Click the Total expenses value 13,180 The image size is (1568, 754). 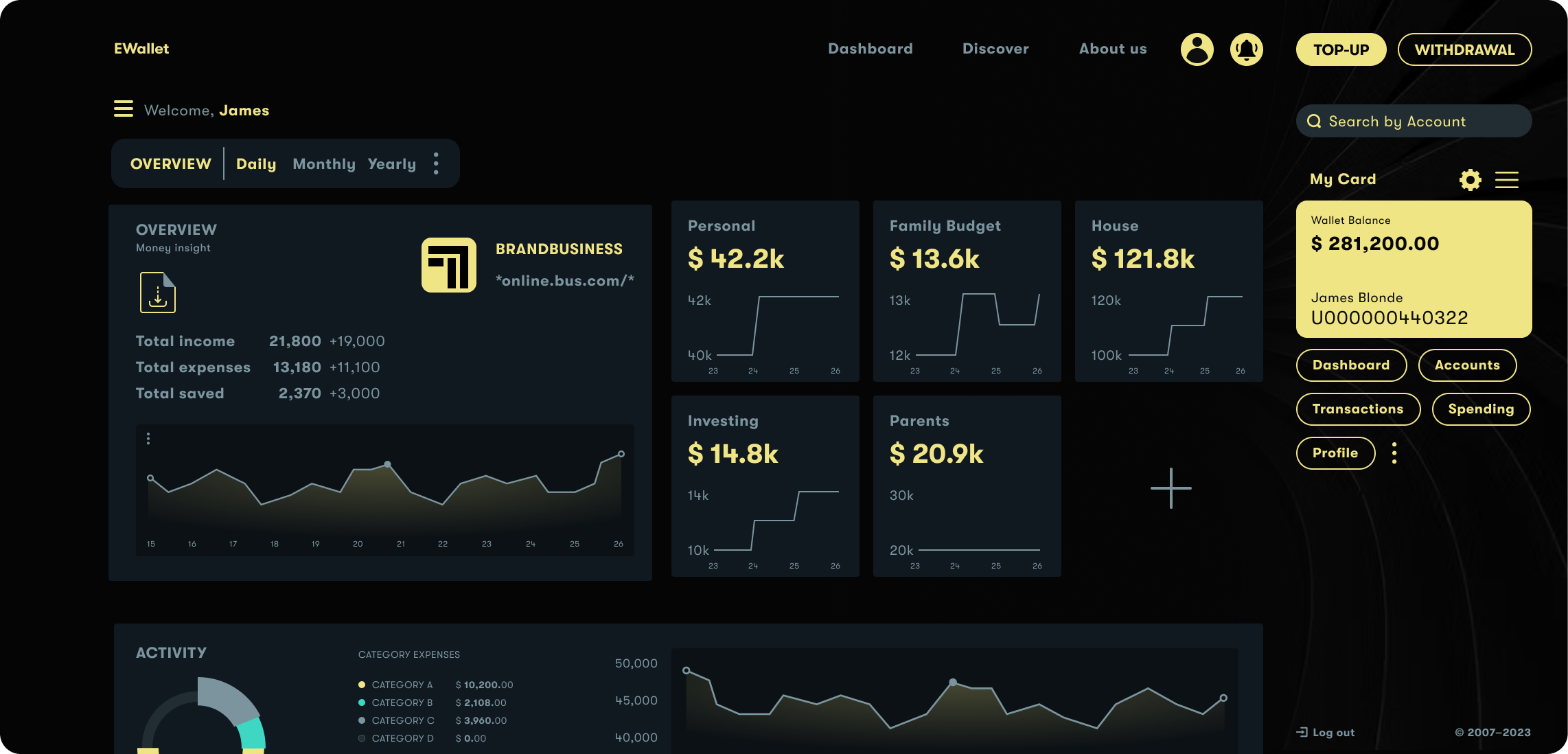pyautogui.click(x=297, y=367)
